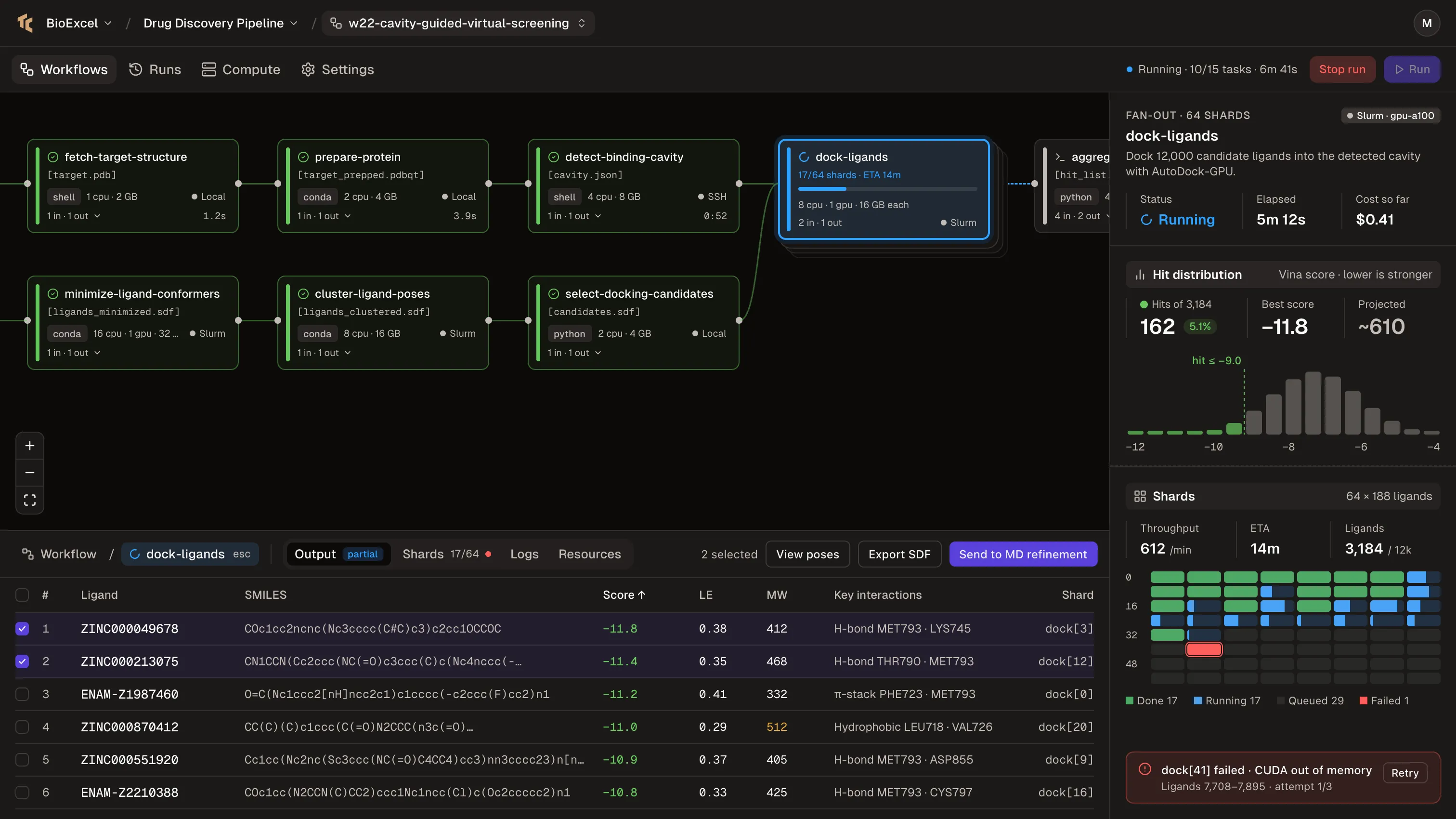This screenshot has height=819, width=1456.
Task: Click the fetch-target-structure success check icon
Action: click(53, 157)
